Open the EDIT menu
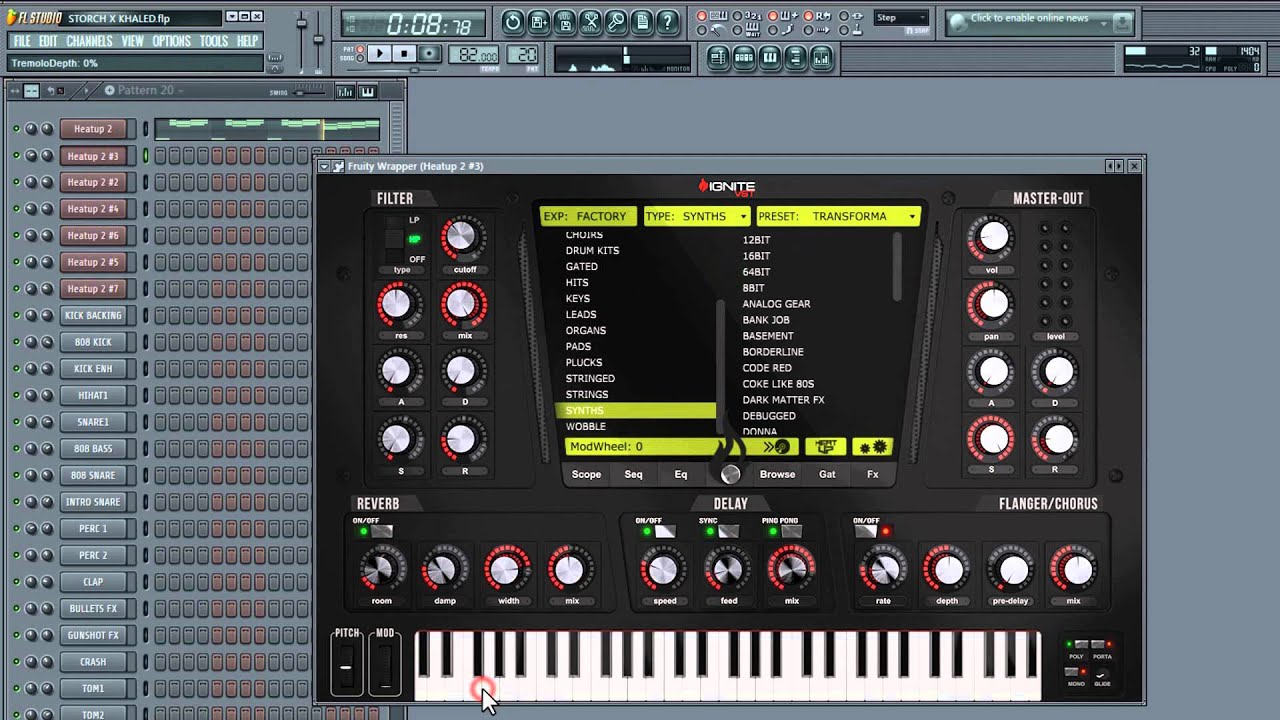This screenshot has height=720, width=1280. pyautogui.click(x=48, y=41)
